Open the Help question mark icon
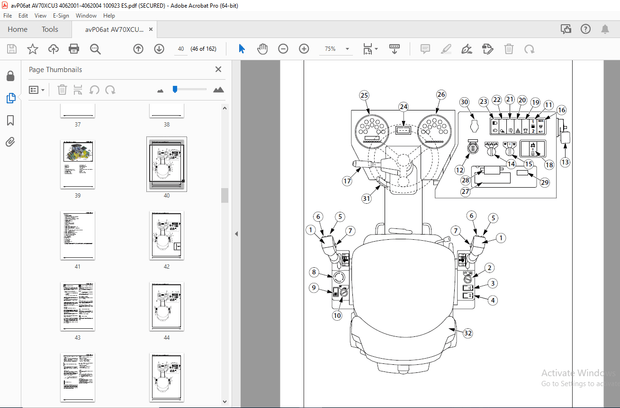The image size is (620, 408). pos(586,29)
